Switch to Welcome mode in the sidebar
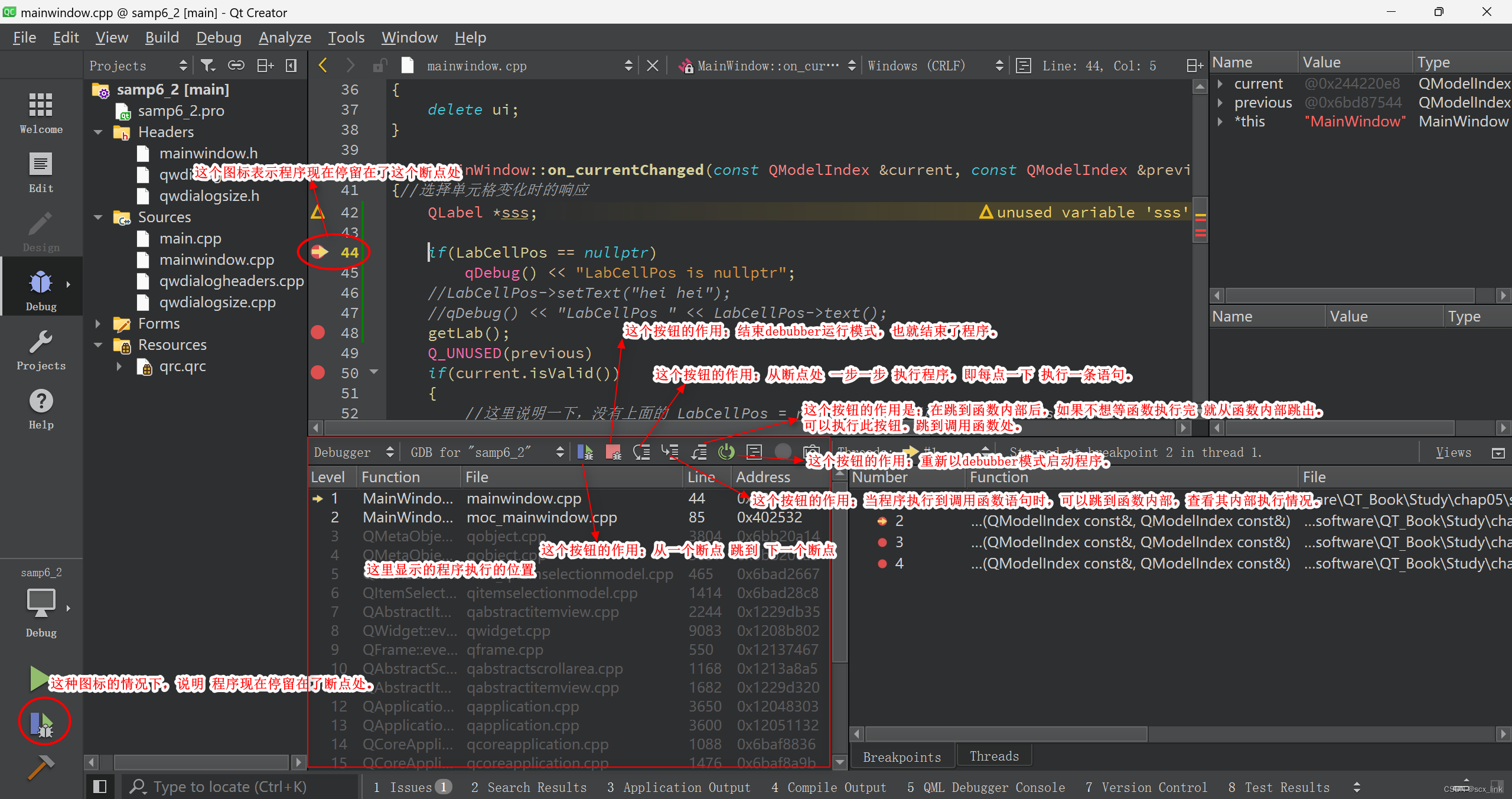This screenshot has width=1512, height=799. pyautogui.click(x=40, y=111)
